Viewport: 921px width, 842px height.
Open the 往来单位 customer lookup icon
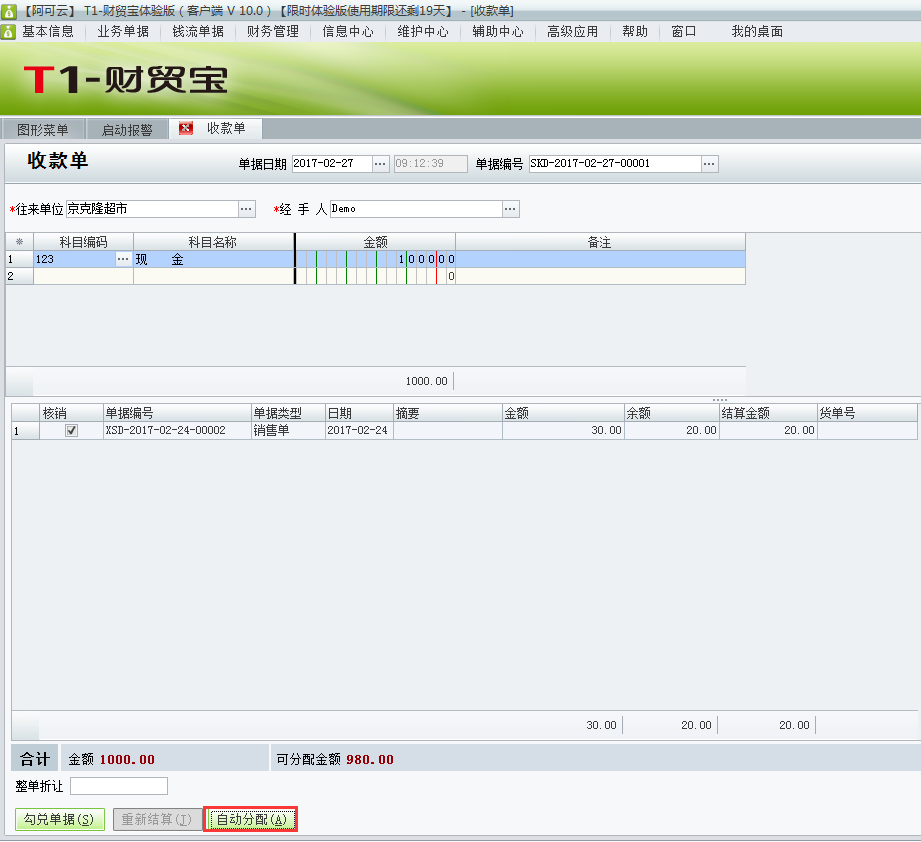[246, 209]
